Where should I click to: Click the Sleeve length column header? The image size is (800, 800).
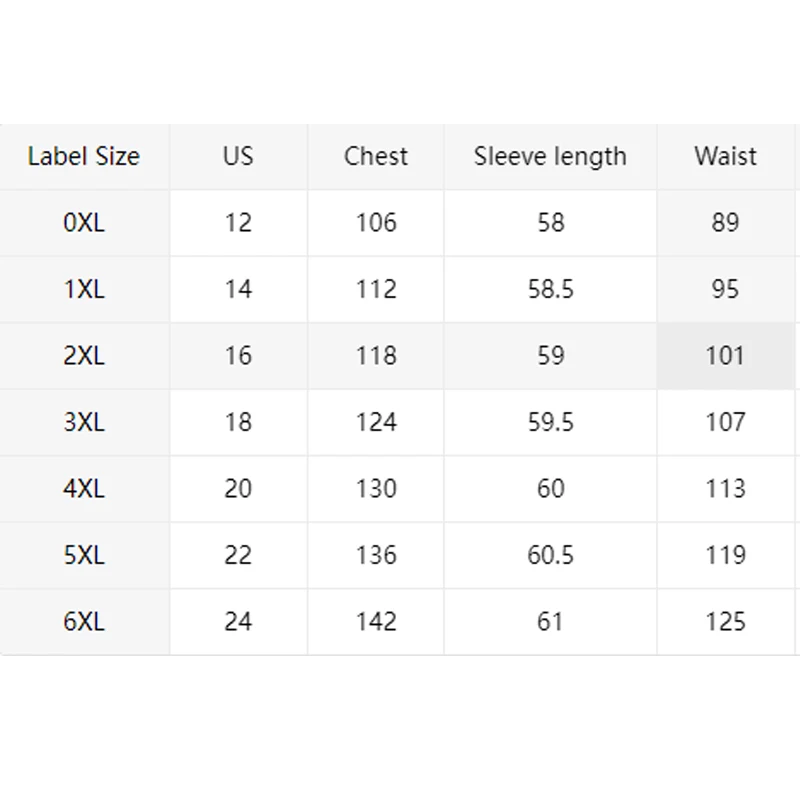550,156
